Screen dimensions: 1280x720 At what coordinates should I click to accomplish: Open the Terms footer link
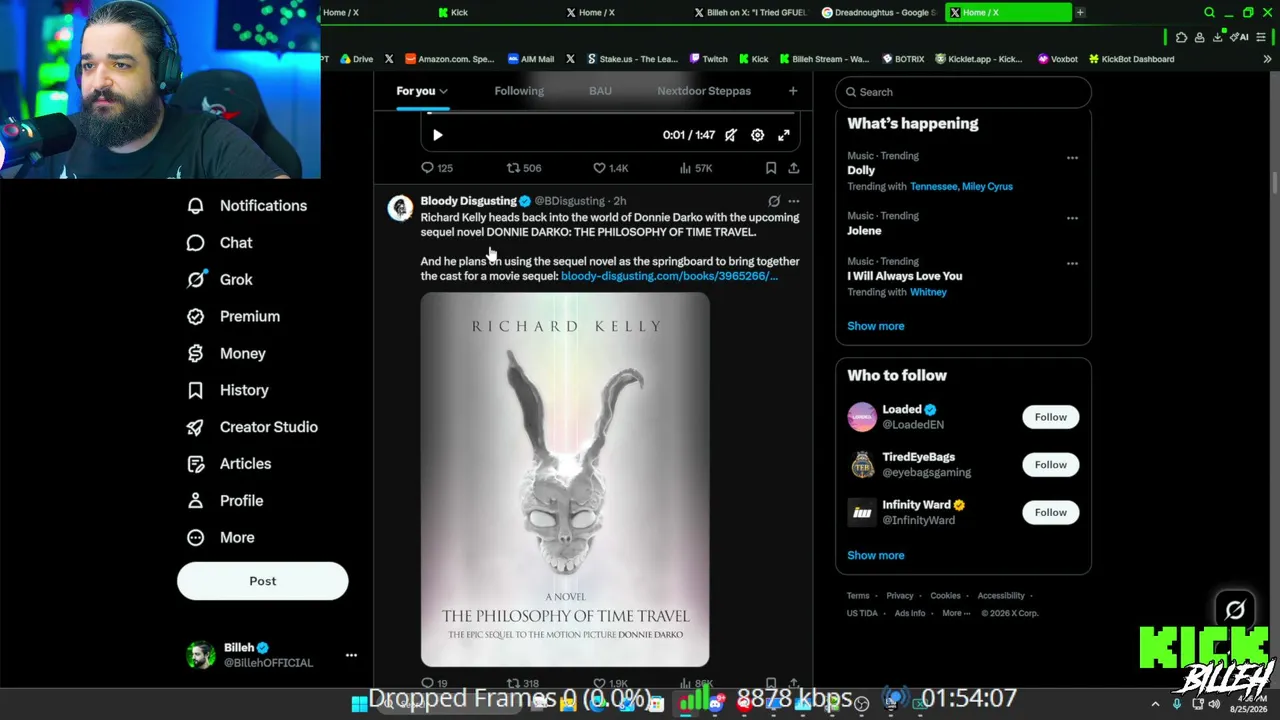point(858,596)
